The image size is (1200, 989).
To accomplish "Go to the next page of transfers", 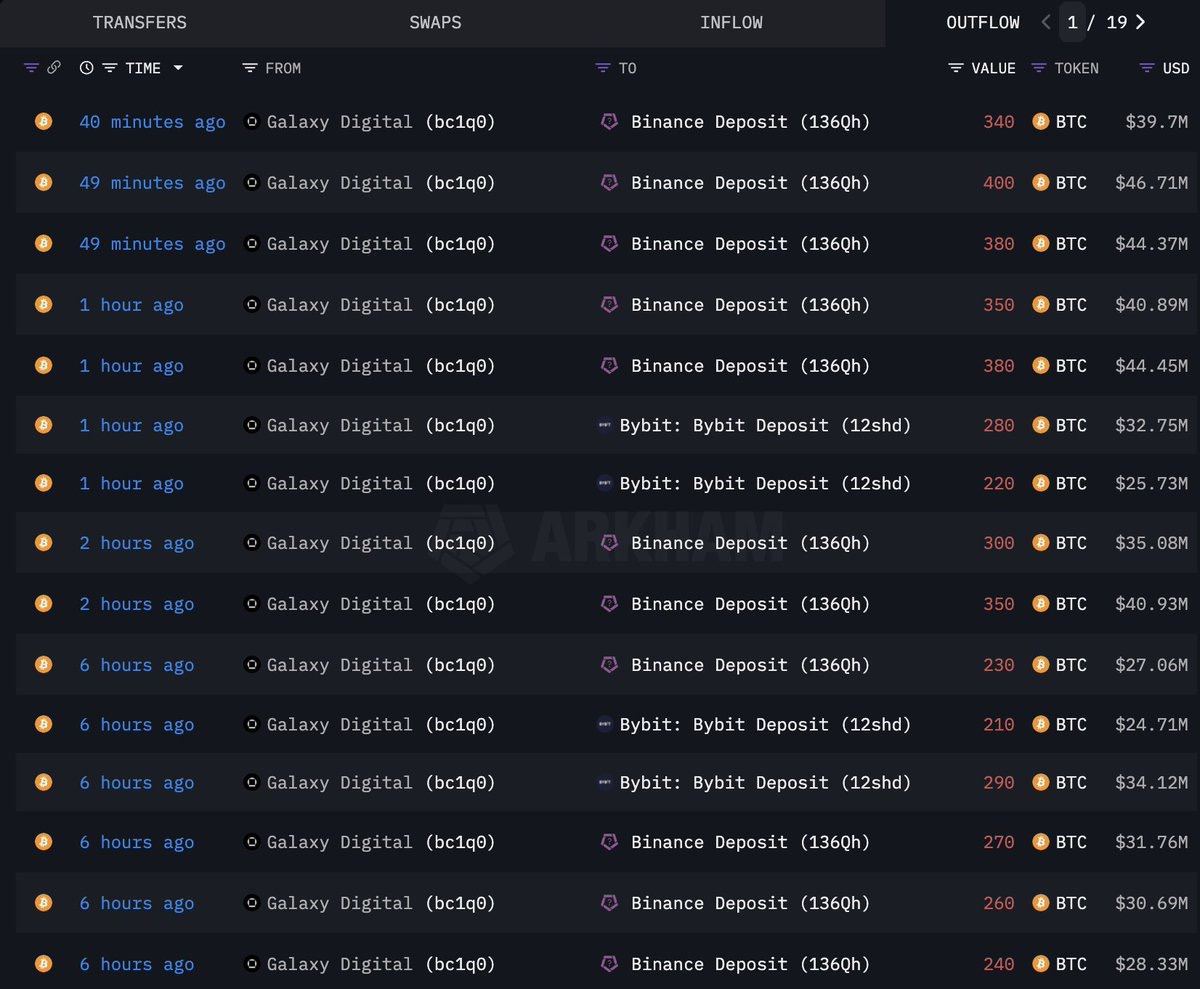I will point(1141,22).
